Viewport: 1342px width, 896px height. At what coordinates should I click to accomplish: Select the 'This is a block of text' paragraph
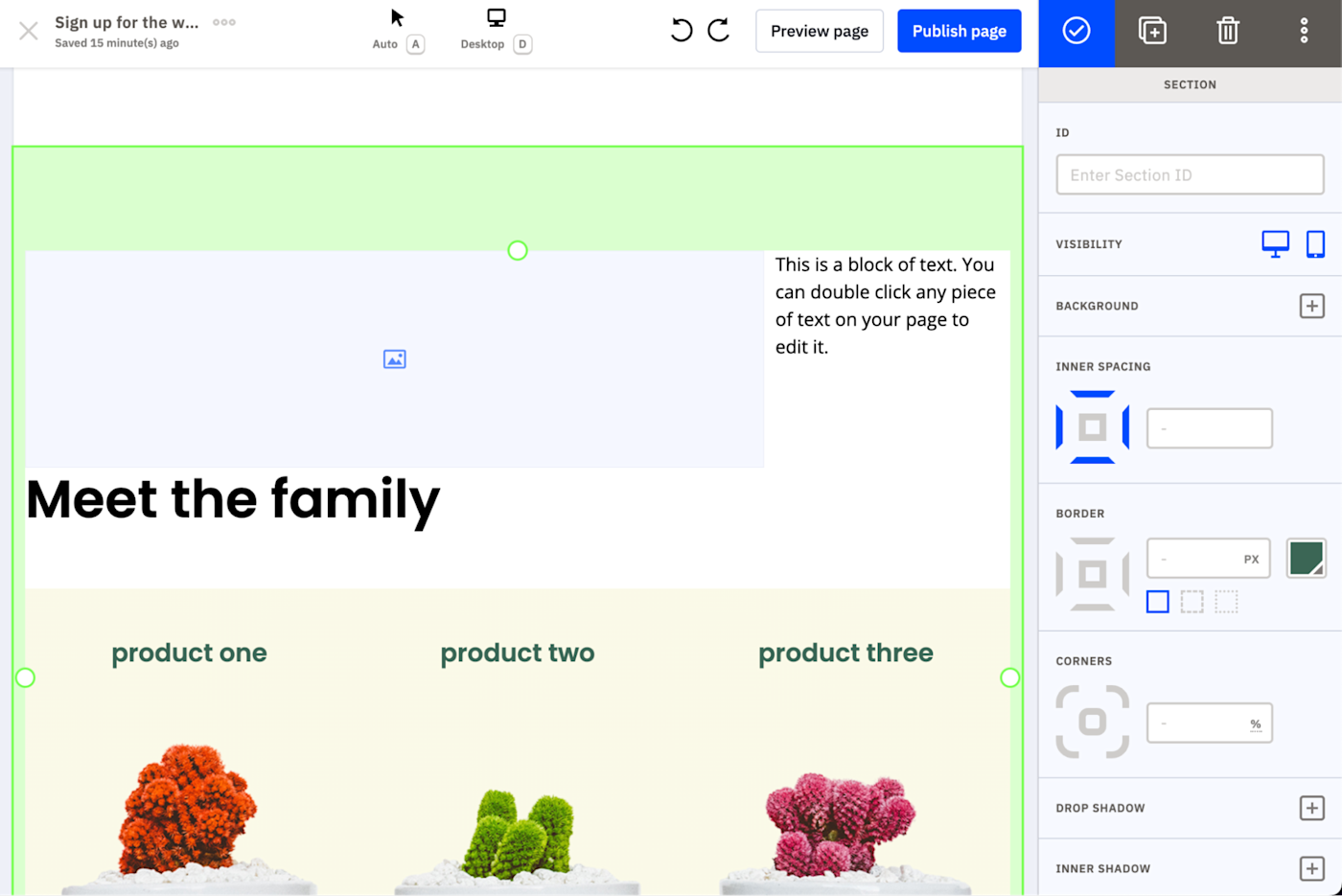coord(886,306)
